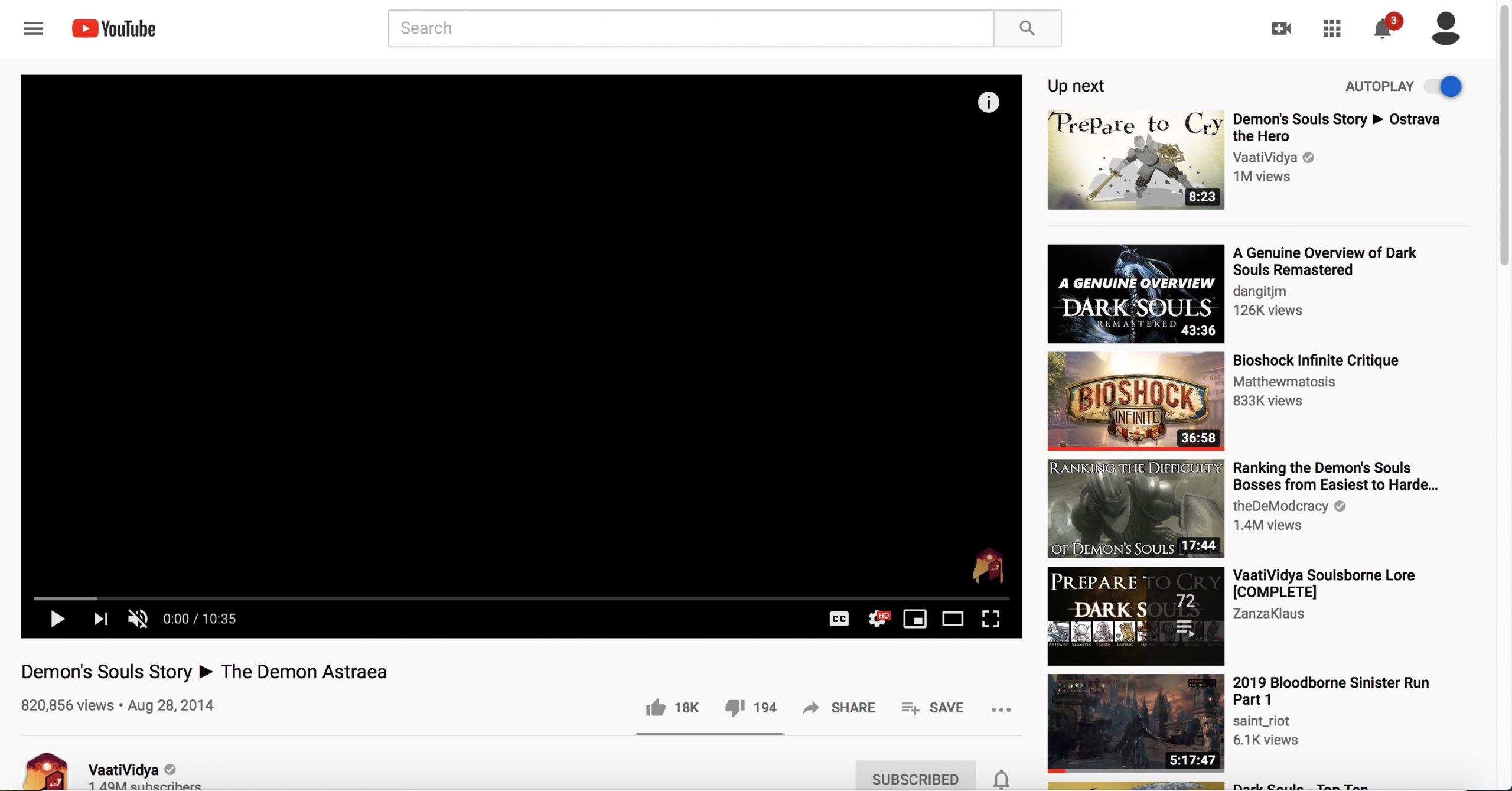
Task: Open the YouTube apps grid
Action: [1331, 28]
